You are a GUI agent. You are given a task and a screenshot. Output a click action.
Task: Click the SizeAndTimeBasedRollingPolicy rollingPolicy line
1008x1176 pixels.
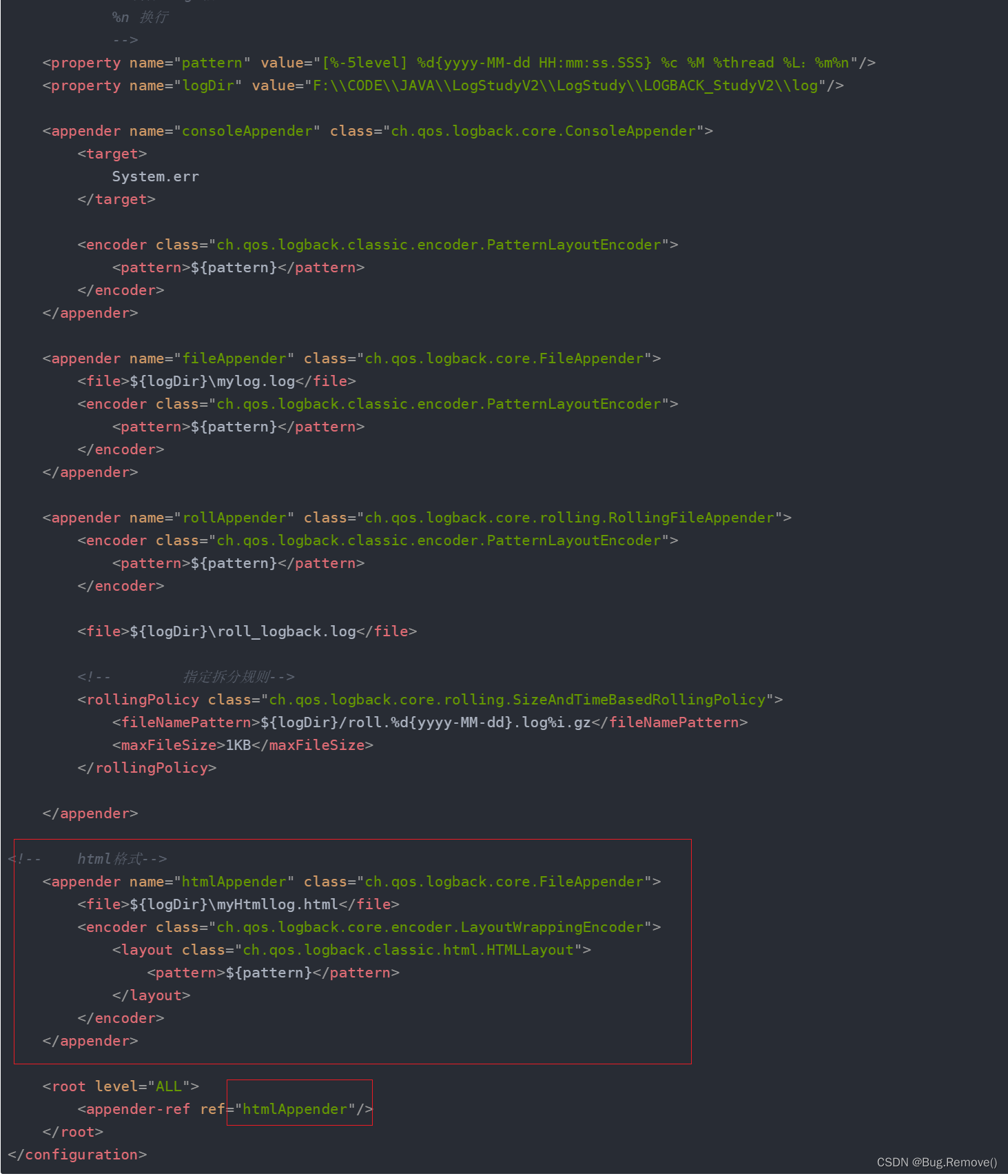430,700
